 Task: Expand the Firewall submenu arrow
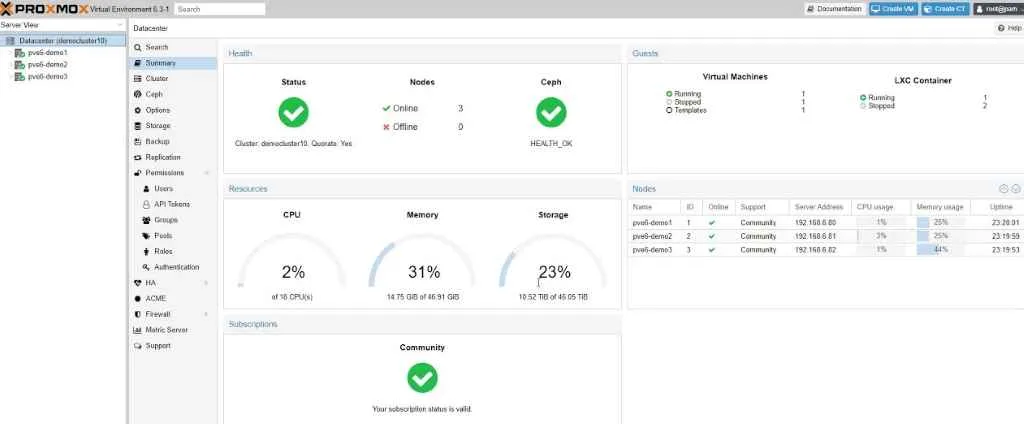coord(207,314)
